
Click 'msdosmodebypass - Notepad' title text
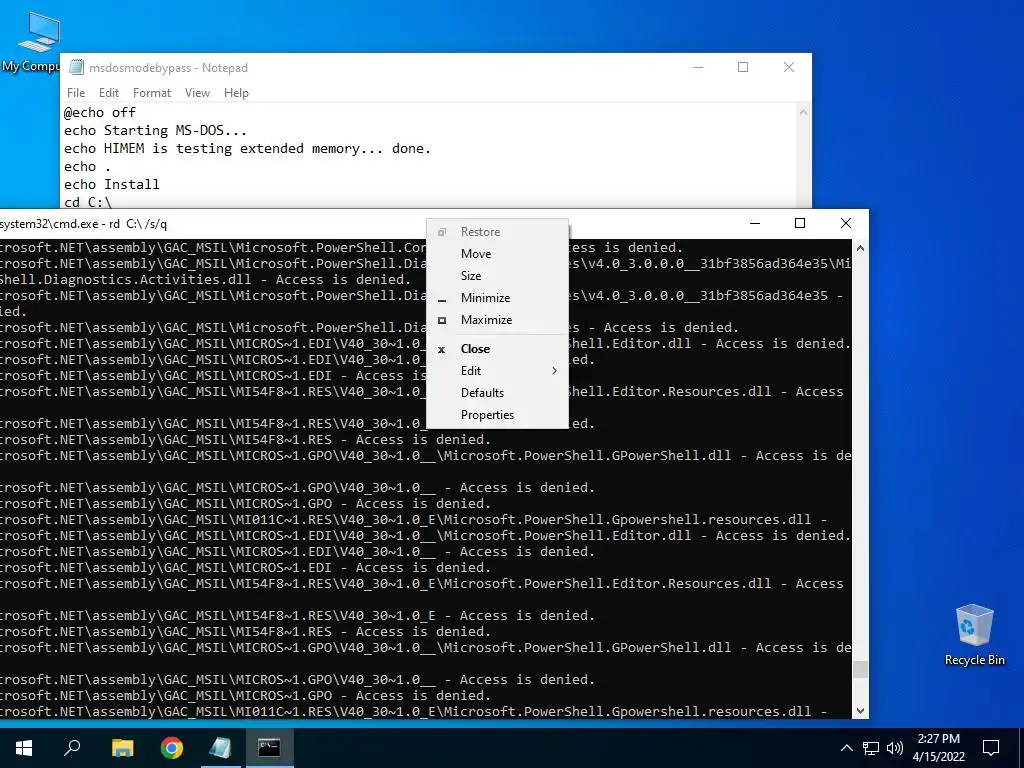tap(168, 68)
